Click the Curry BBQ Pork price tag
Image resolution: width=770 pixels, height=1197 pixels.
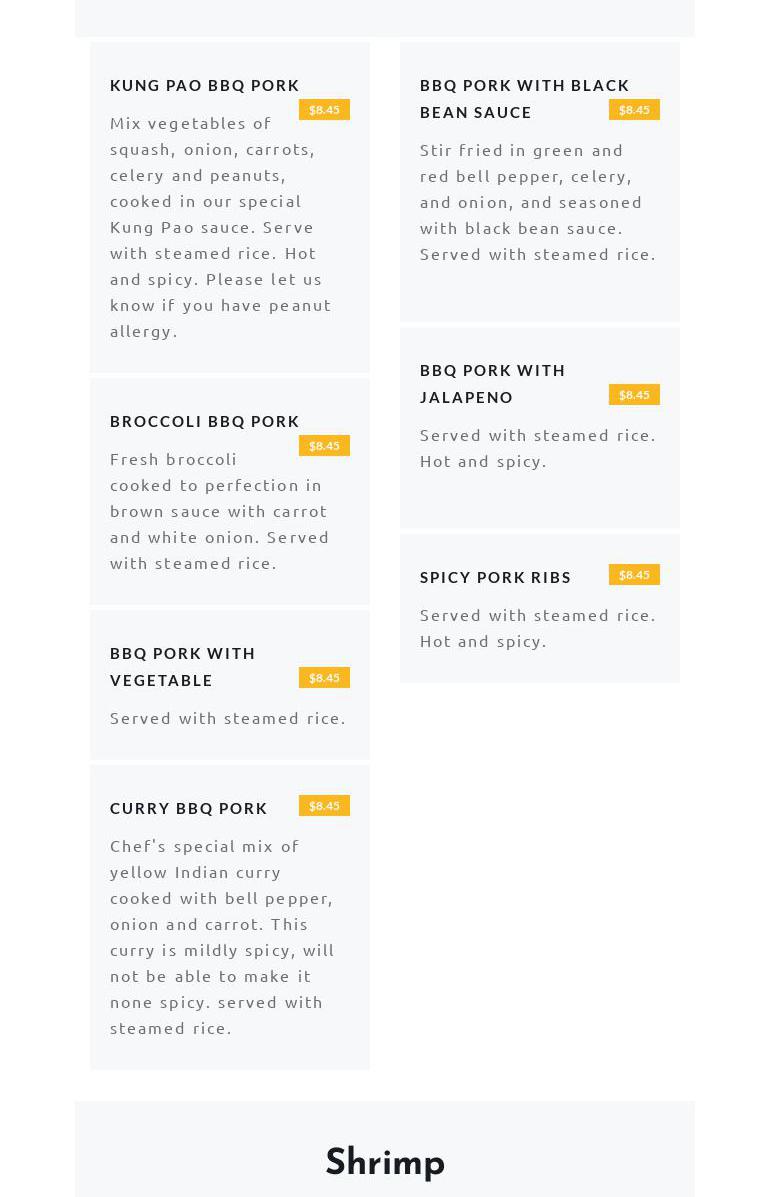[324, 806]
